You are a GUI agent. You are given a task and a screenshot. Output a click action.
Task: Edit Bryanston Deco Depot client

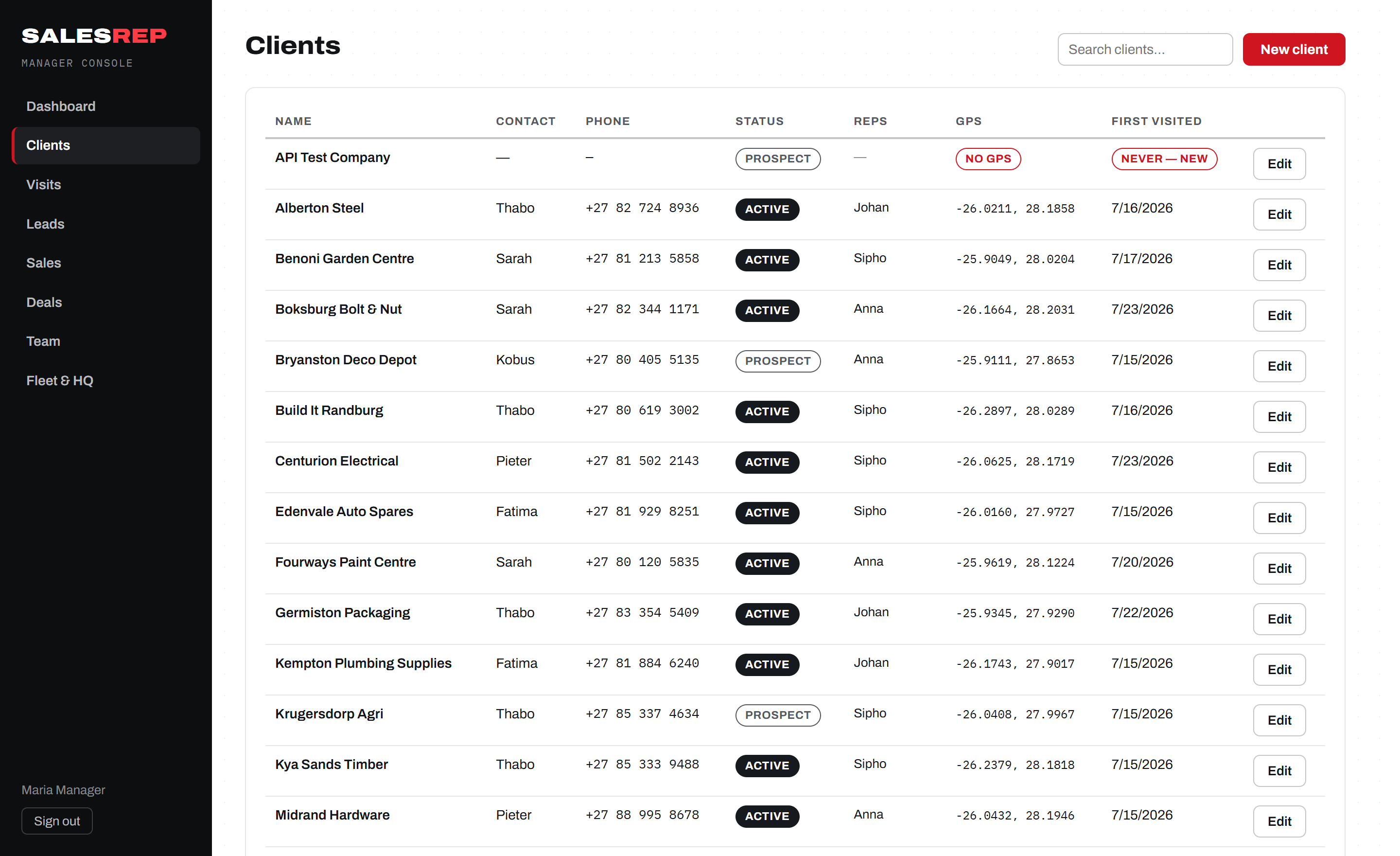pos(1279,366)
